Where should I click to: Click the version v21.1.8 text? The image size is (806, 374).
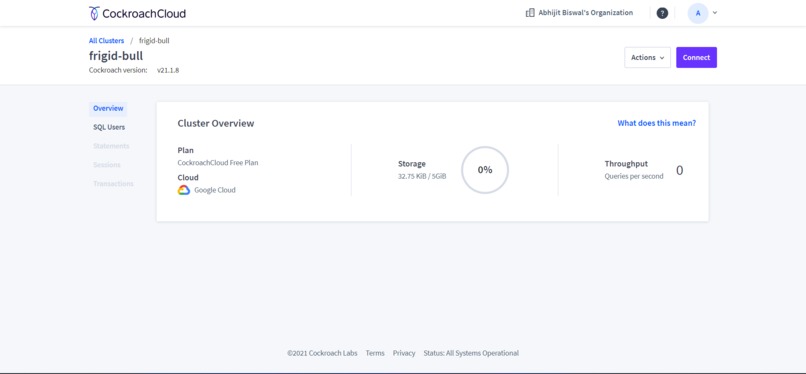168,70
